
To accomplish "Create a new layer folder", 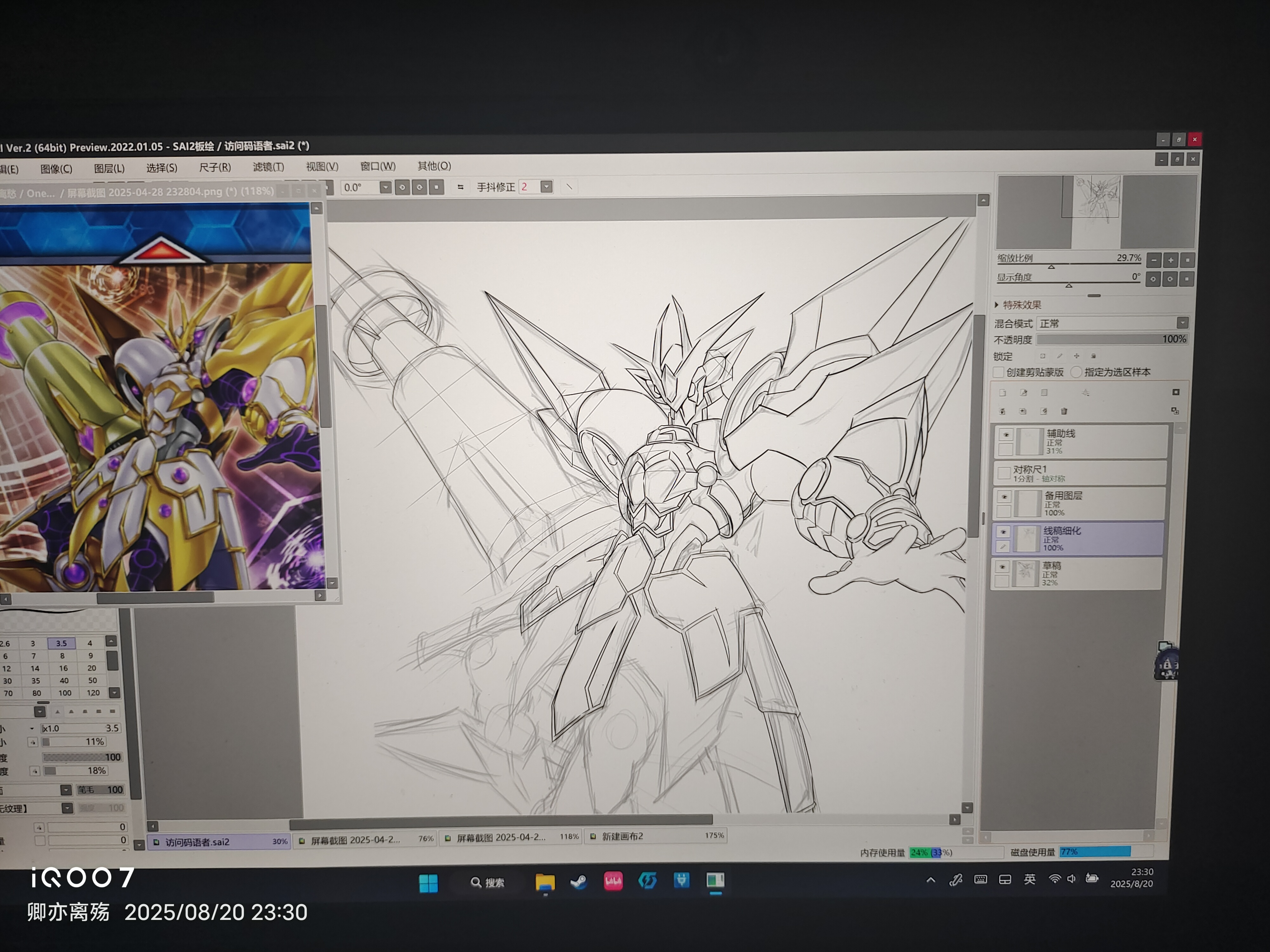I will pyautogui.click(x=1044, y=393).
